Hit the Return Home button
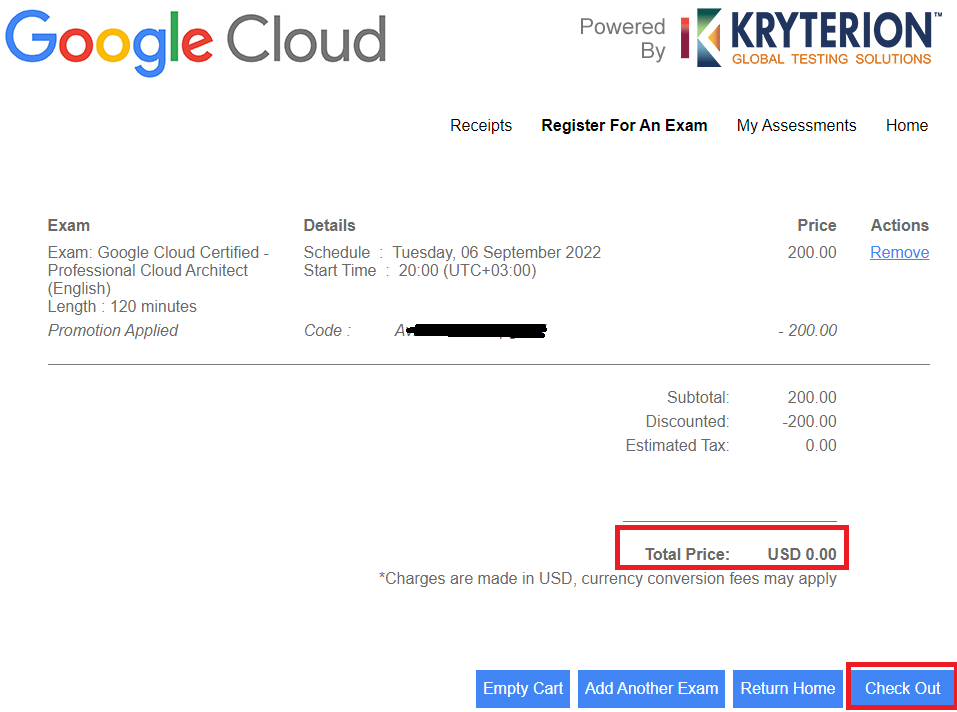Viewport: 957px width, 712px height. pos(787,688)
